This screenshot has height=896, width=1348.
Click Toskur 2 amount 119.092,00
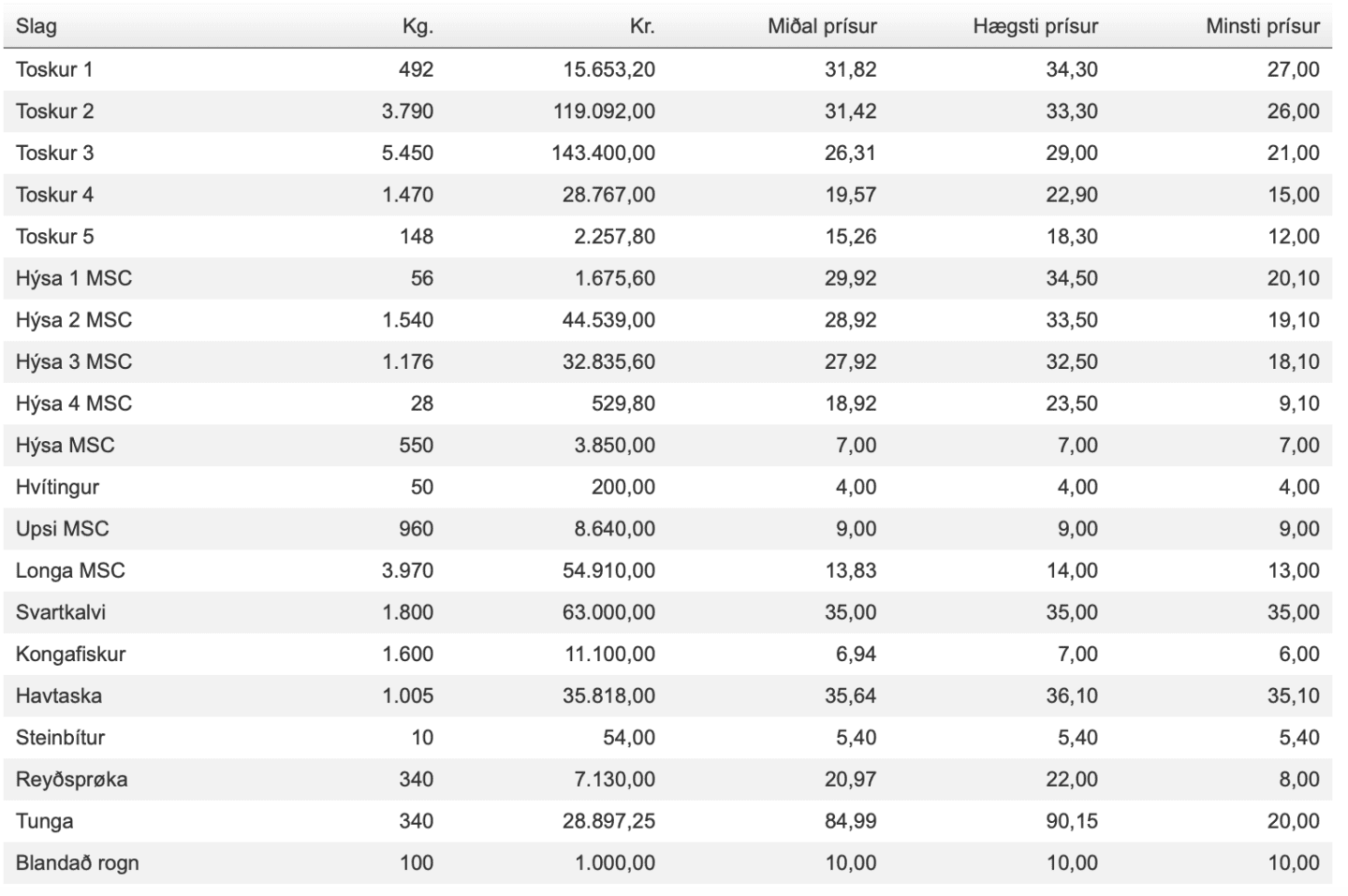tap(604, 111)
